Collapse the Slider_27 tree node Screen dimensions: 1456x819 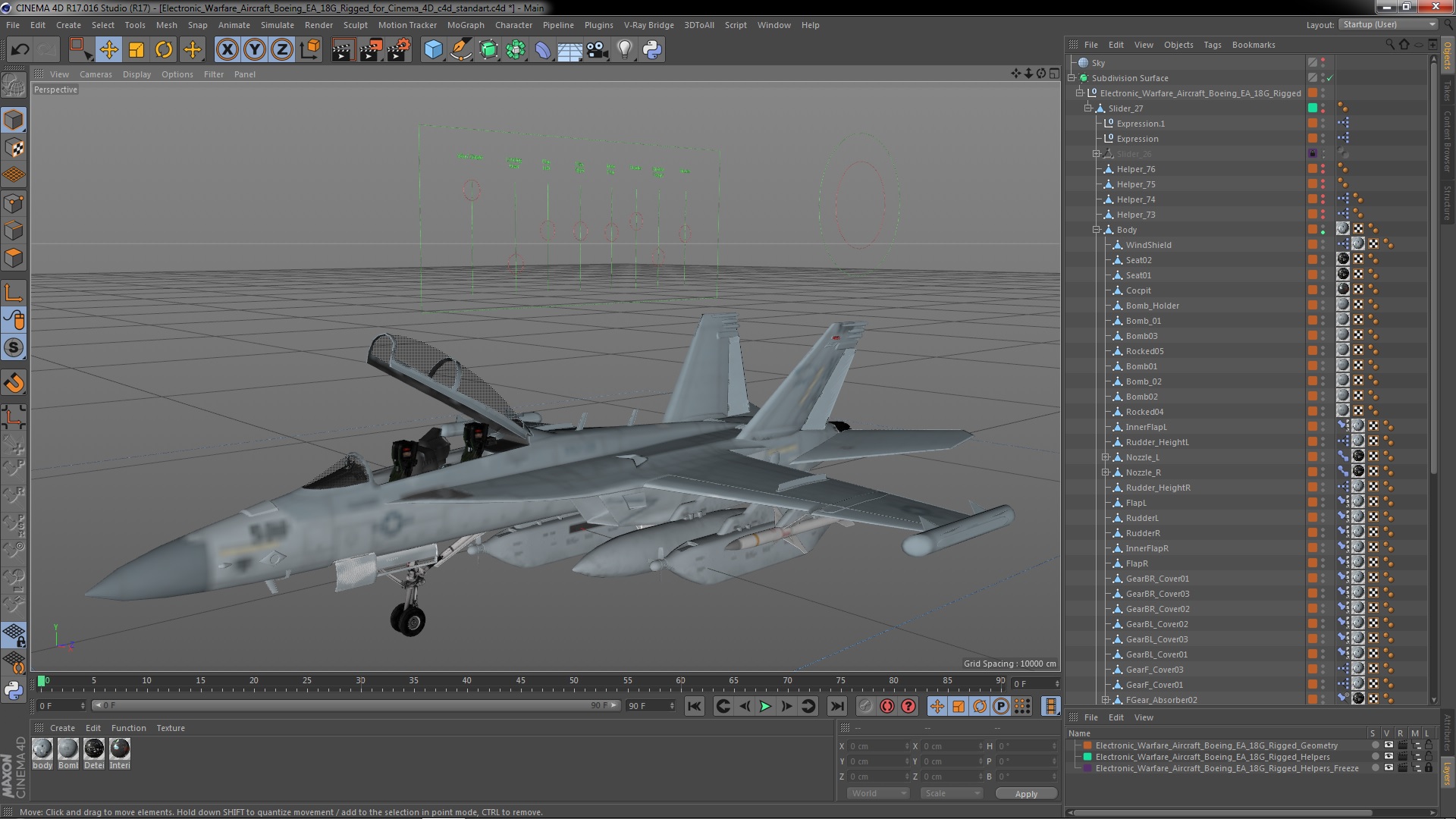(1088, 108)
